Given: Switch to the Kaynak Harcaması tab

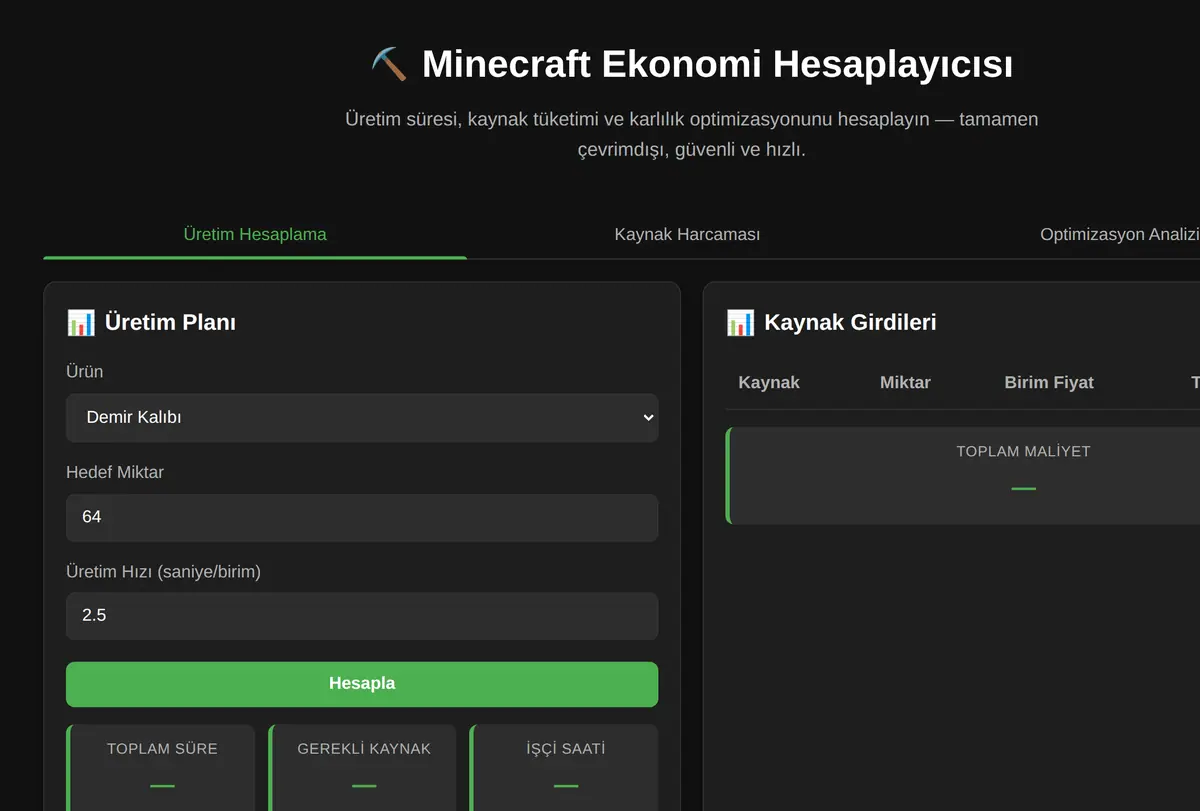Looking at the screenshot, I should (x=687, y=234).
